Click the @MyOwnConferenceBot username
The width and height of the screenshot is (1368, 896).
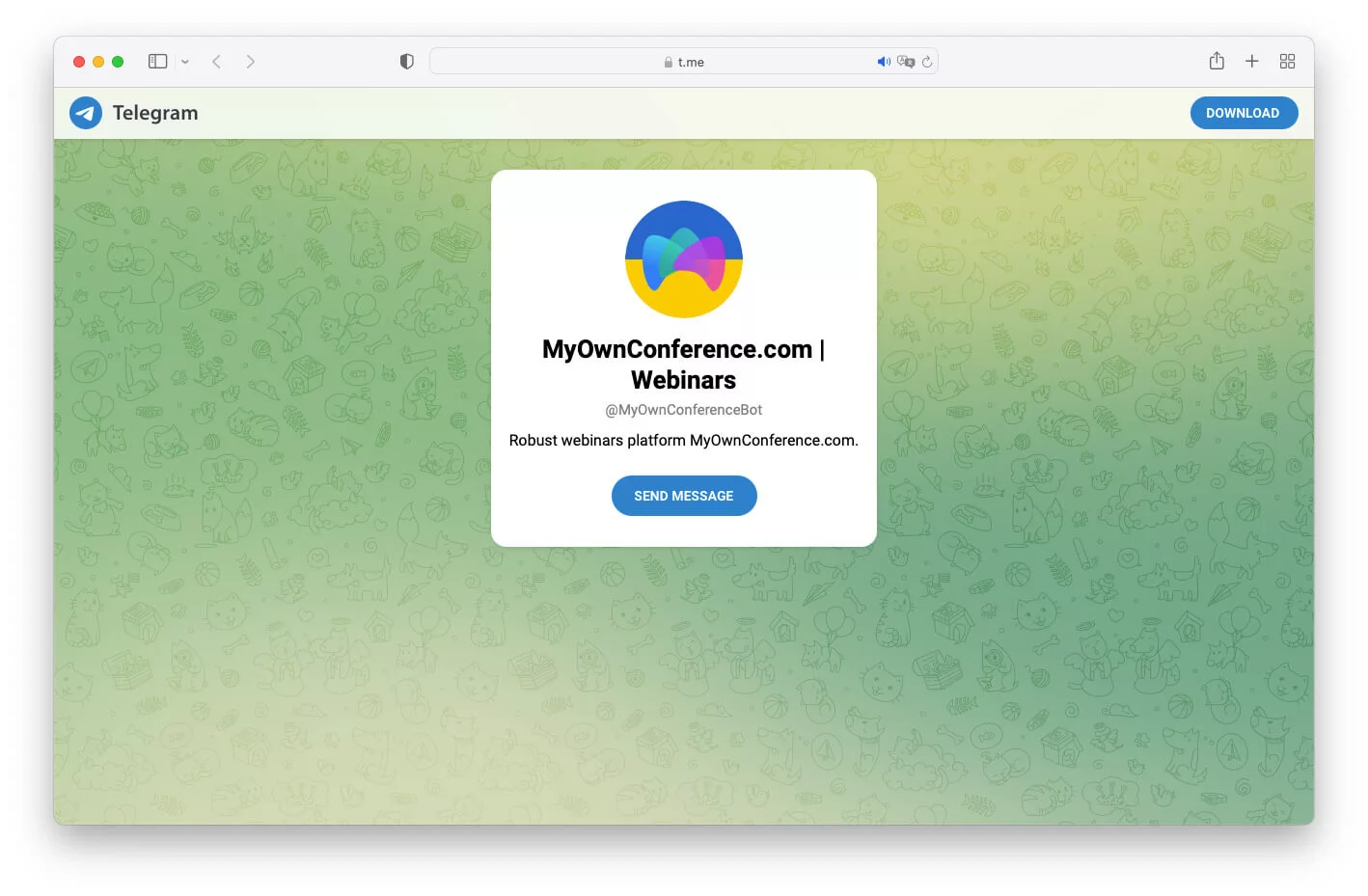tap(683, 410)
